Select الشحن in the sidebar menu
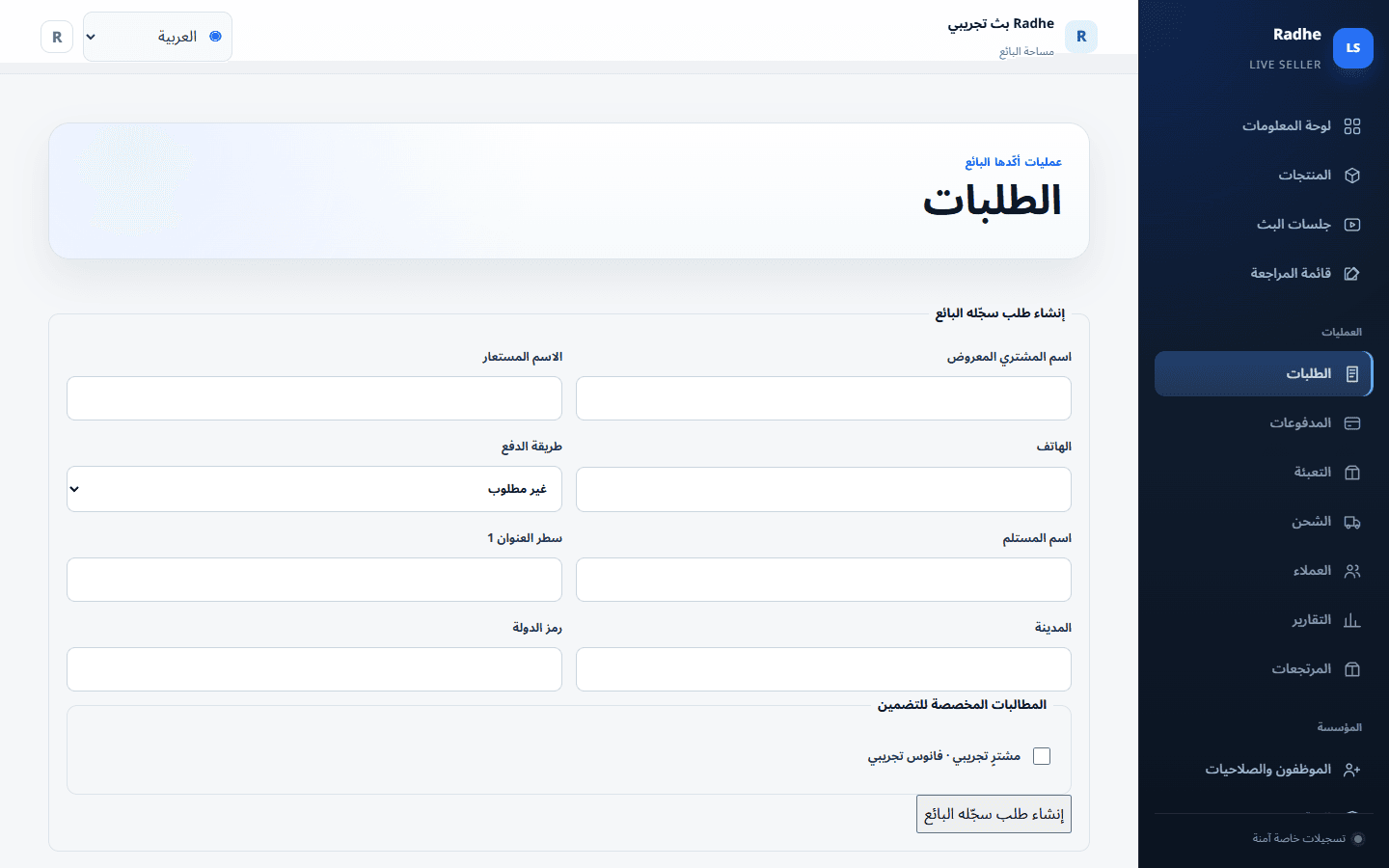1389x868 pixels. pos(1264,522)
